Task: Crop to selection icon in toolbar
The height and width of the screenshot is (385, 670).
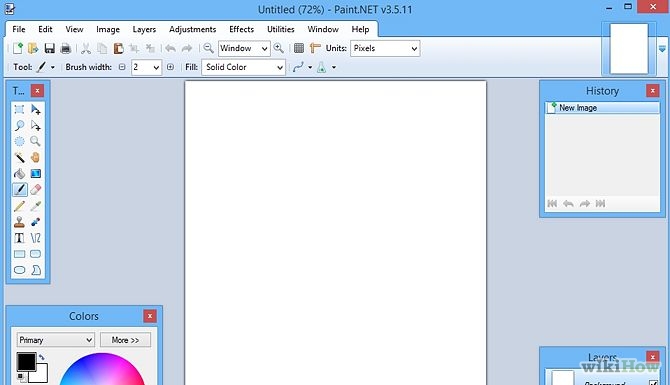Action: coord(134,48)
